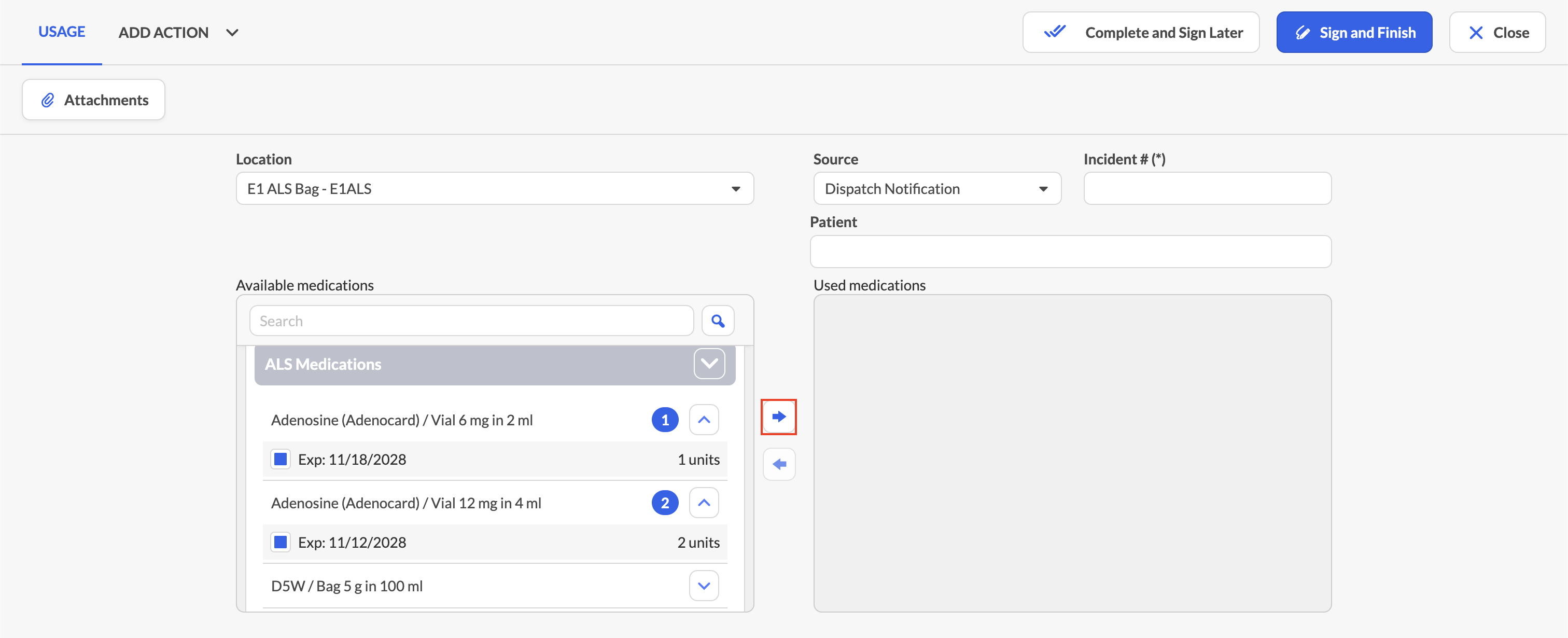Click Complete and Sign Later button
1568x638 pixels.
click(1141, 32)
